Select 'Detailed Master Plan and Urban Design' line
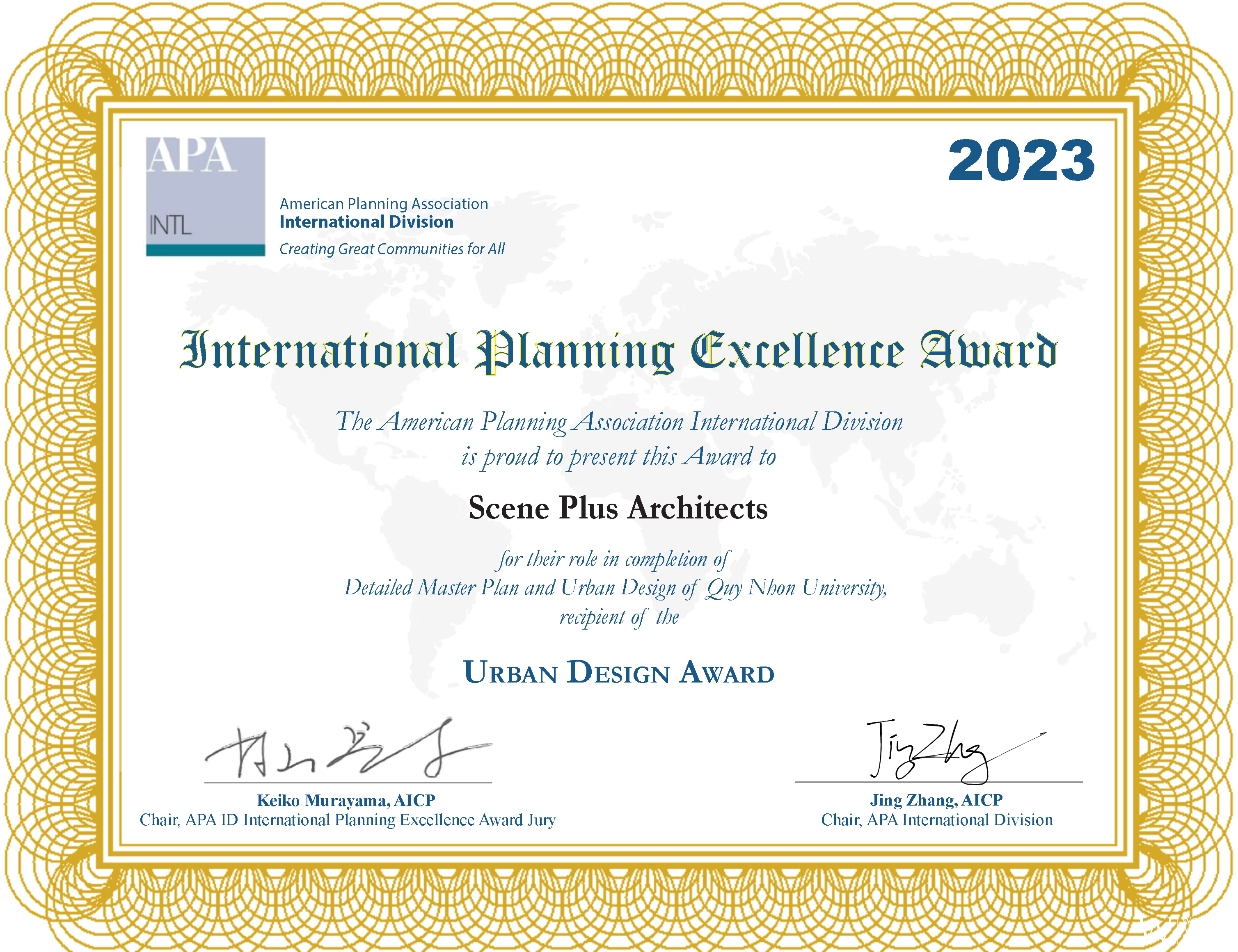Screen dimensions: 1238x952 pos(616,588)
